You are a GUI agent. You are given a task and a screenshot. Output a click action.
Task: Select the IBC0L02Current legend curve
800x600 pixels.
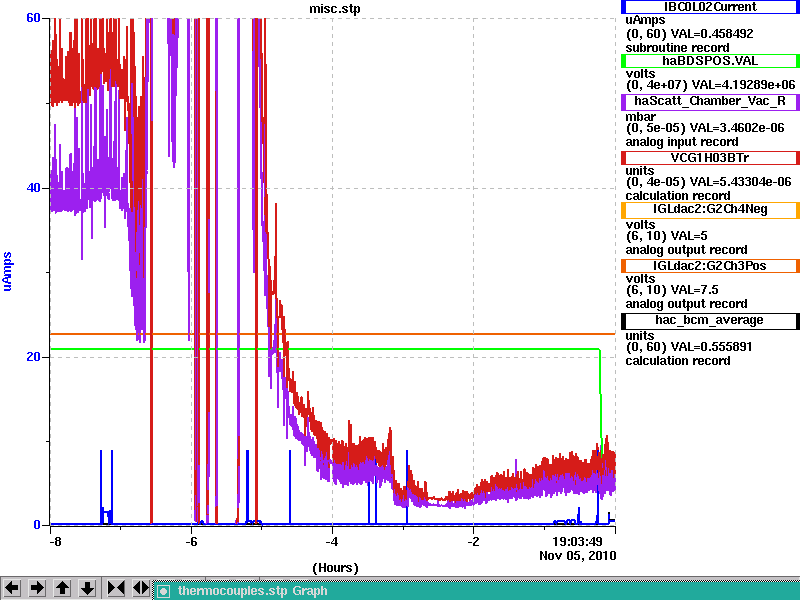click(710, 7)
